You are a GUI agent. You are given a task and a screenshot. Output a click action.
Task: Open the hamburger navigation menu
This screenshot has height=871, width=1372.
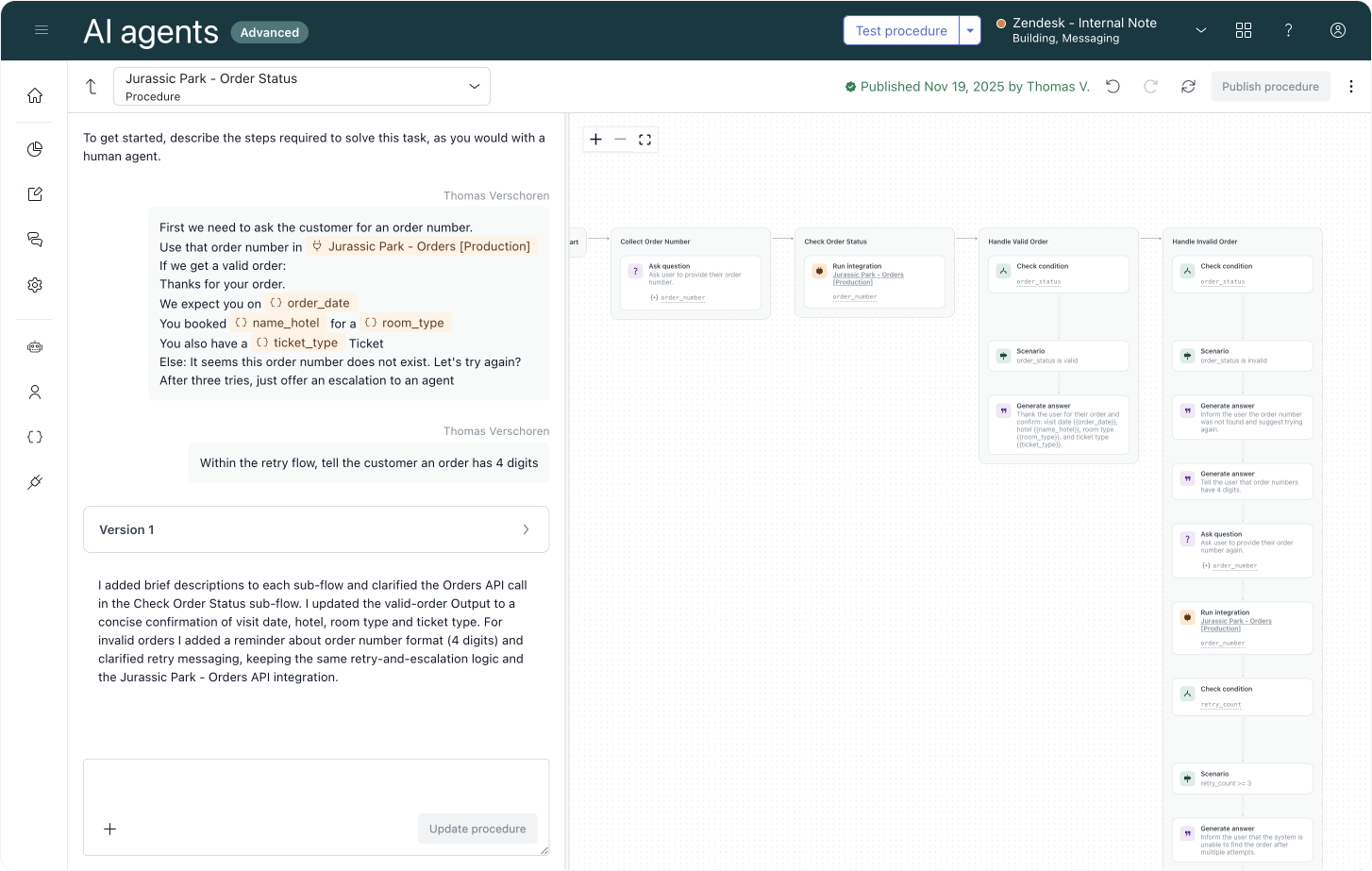tap(42, 30)
